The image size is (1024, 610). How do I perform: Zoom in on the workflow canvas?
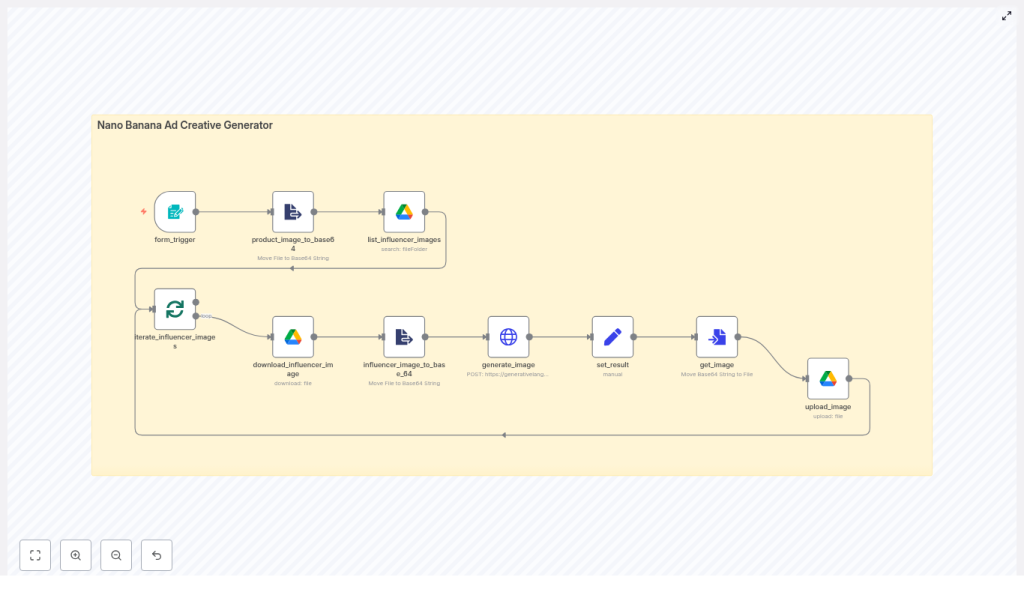click(x=76, y=555)
